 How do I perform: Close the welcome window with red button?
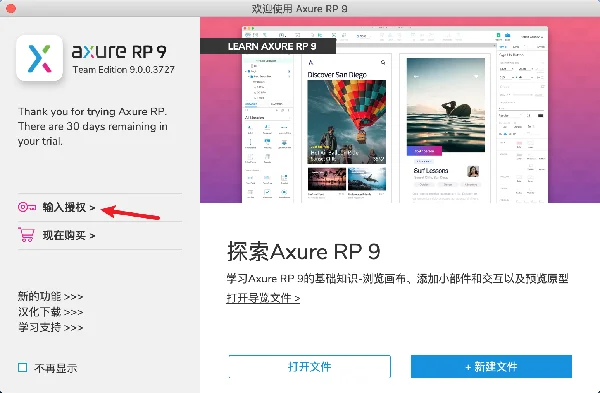(11, 8)
